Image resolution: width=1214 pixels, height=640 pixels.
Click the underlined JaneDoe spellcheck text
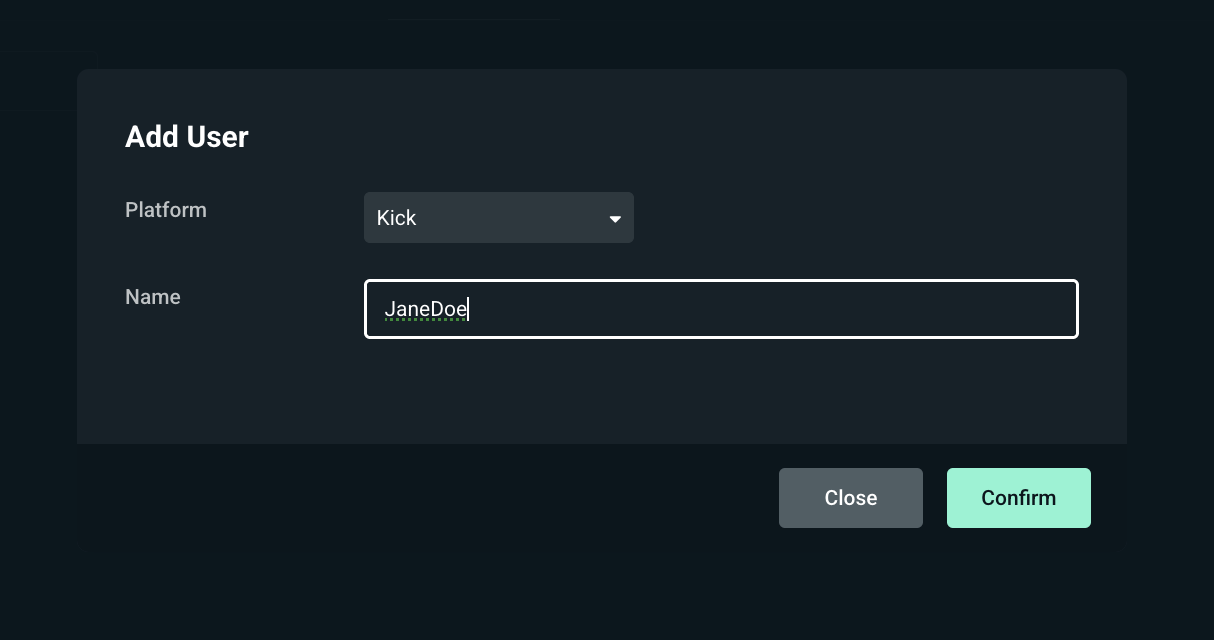[426, 309]
